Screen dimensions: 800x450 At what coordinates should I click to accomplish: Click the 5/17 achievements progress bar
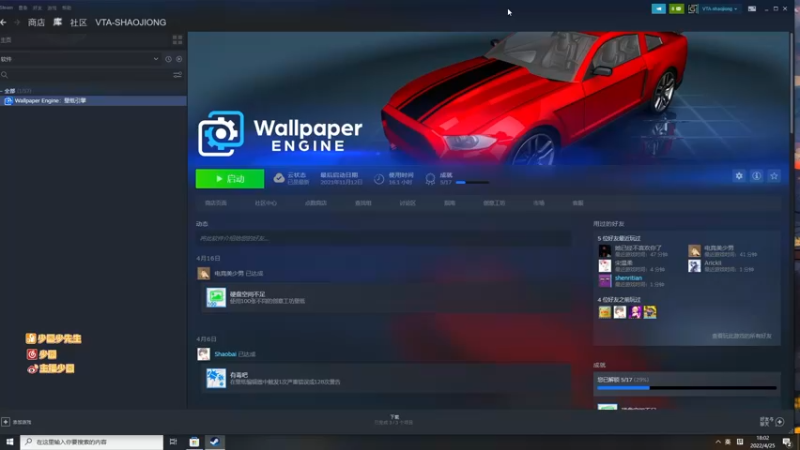687,388
